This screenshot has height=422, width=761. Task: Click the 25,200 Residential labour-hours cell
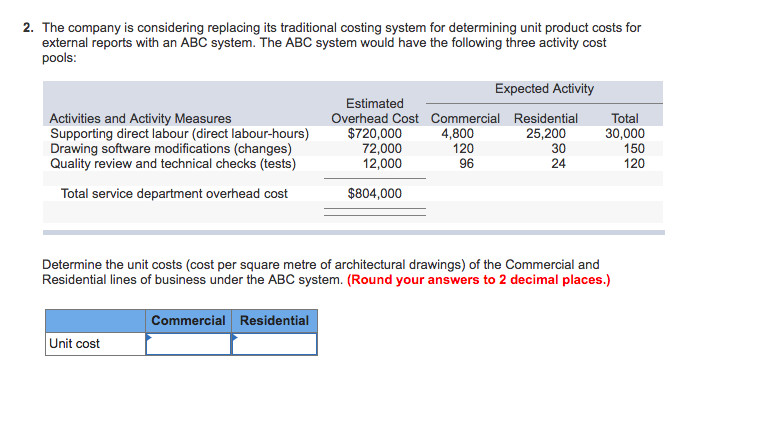[546, 133]
